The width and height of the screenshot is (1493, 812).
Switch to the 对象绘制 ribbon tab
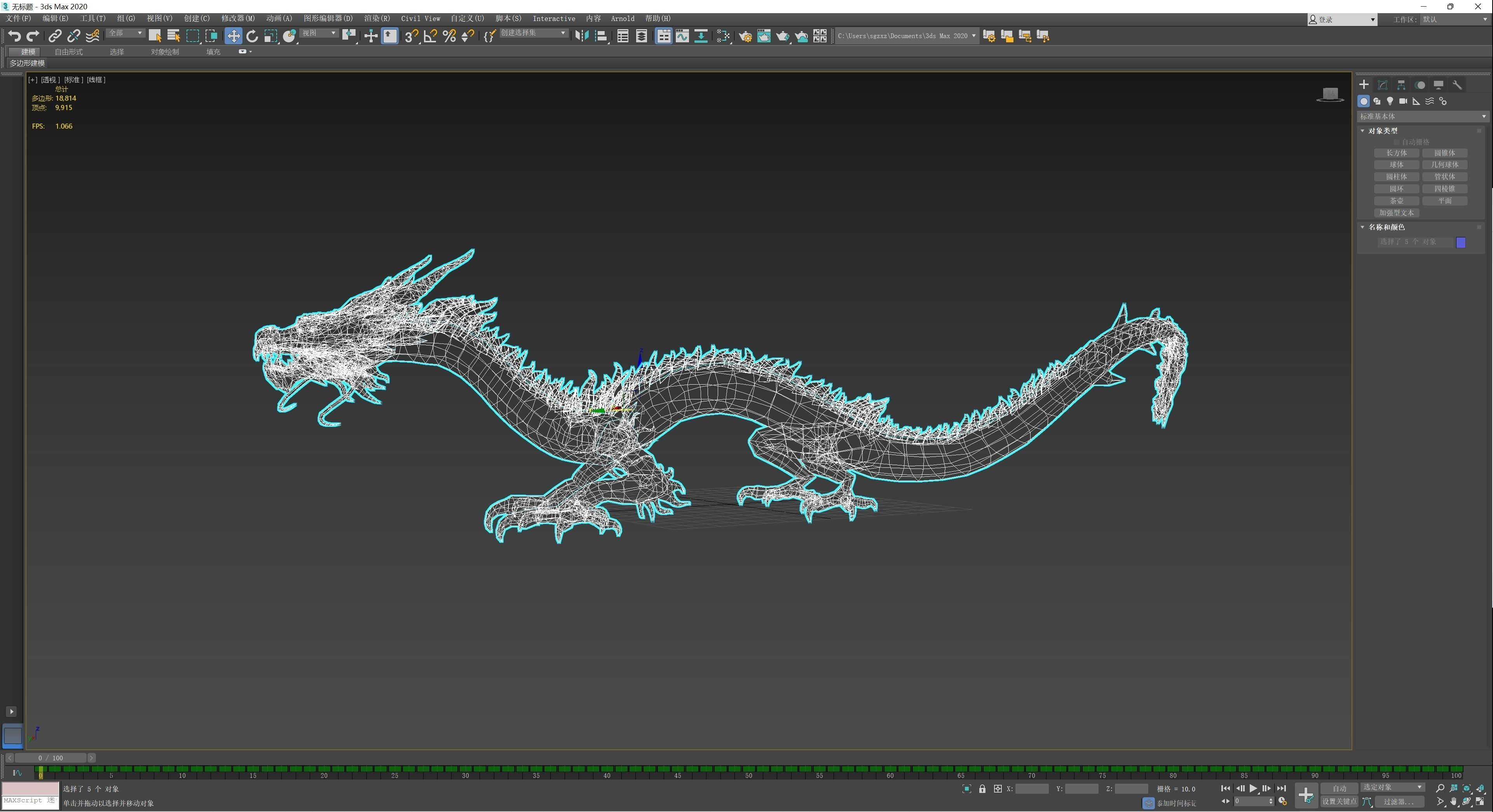point(165,52)
